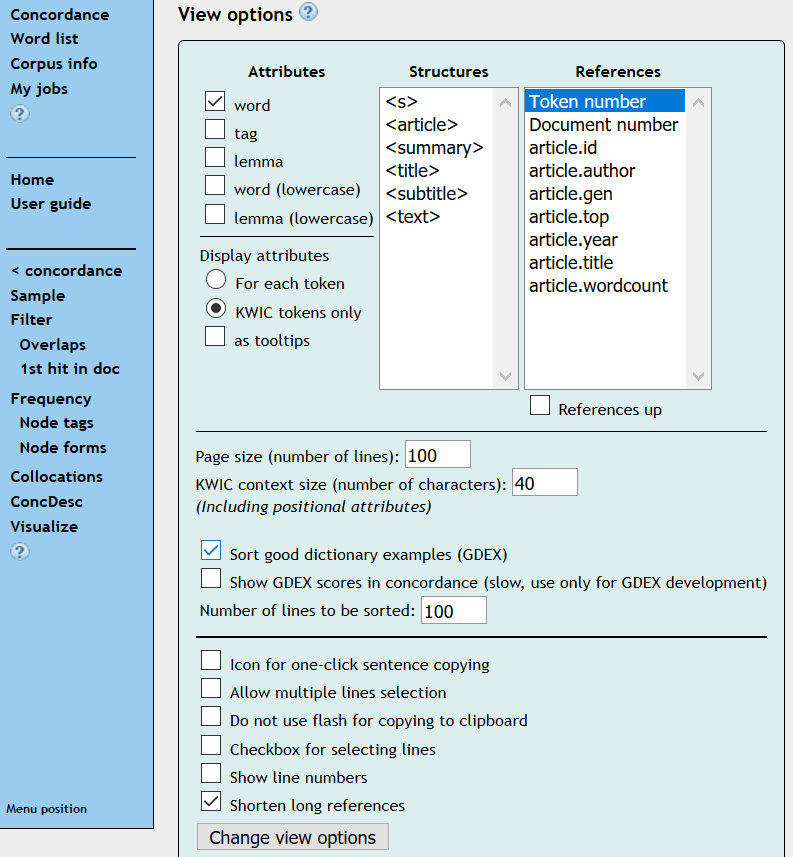Image resolution: width=793 pixels, height=857 pixels.
Task: Select article.author reference
Action: coord(604,171)
